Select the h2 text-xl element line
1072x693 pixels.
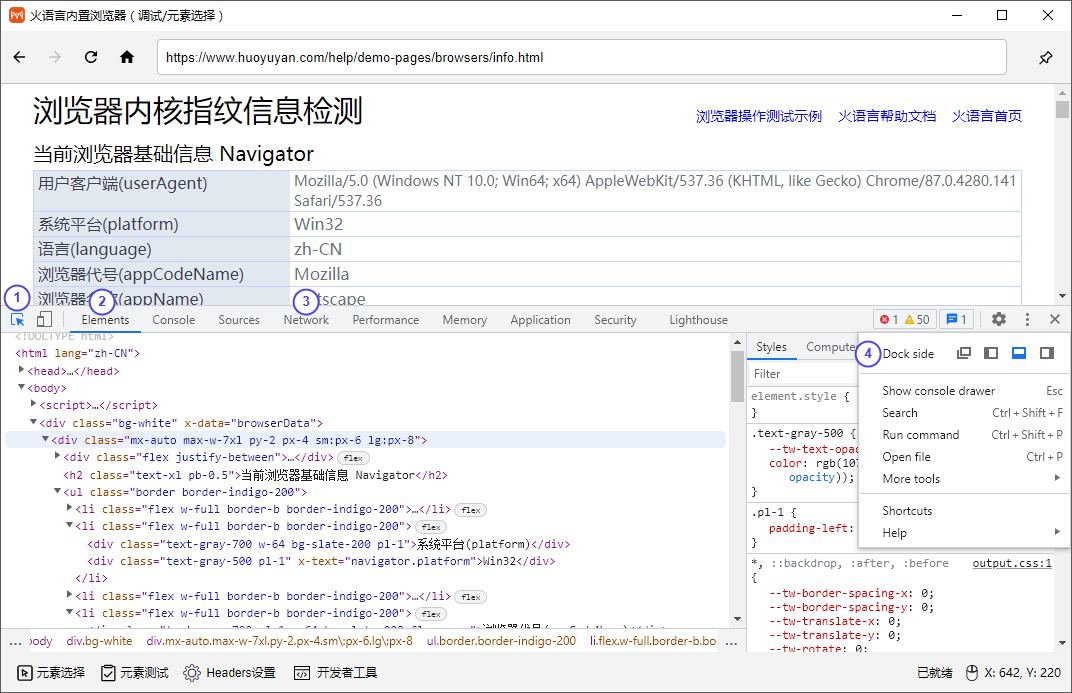click(256, 475)
